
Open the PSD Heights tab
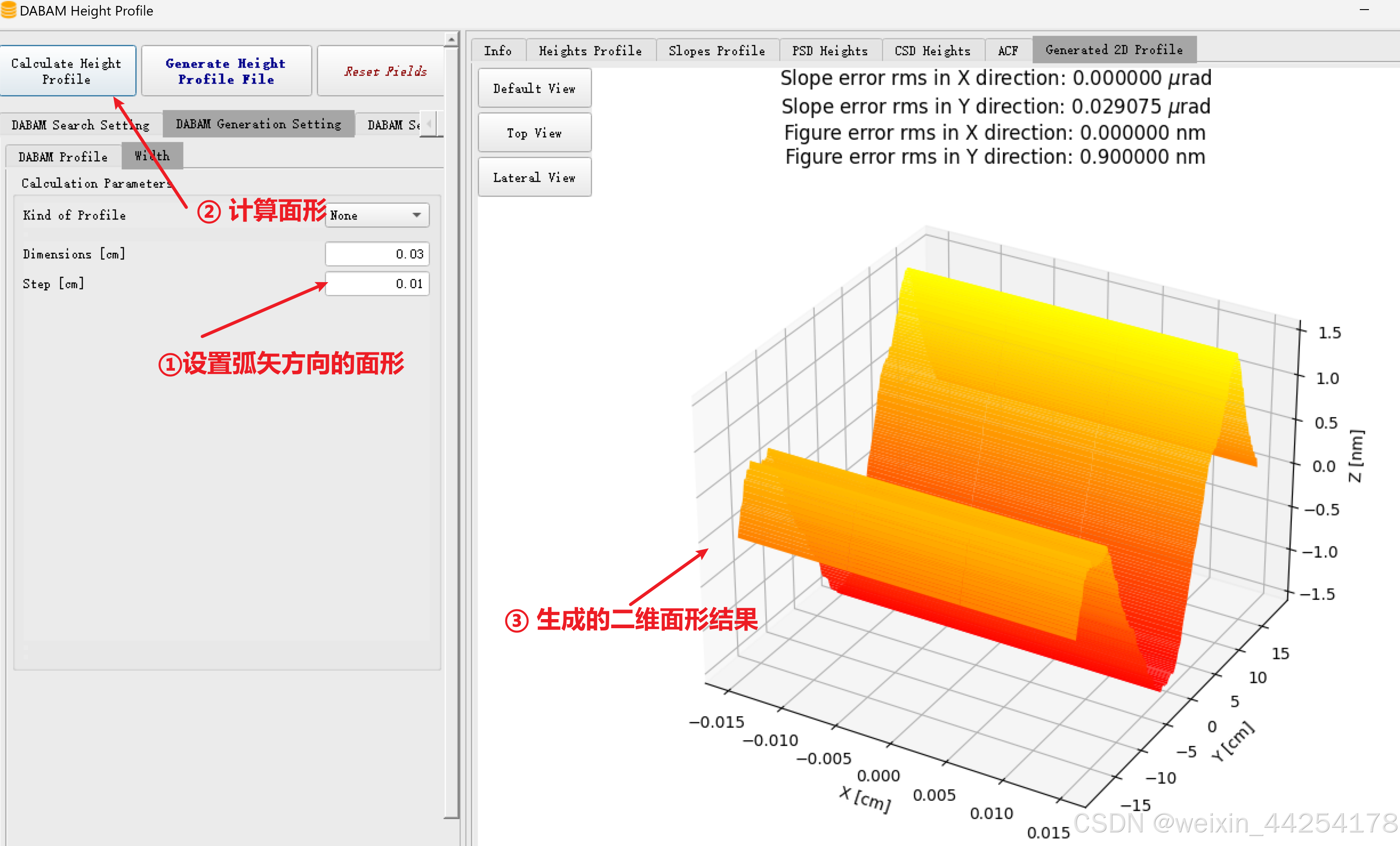pos(830,51)
